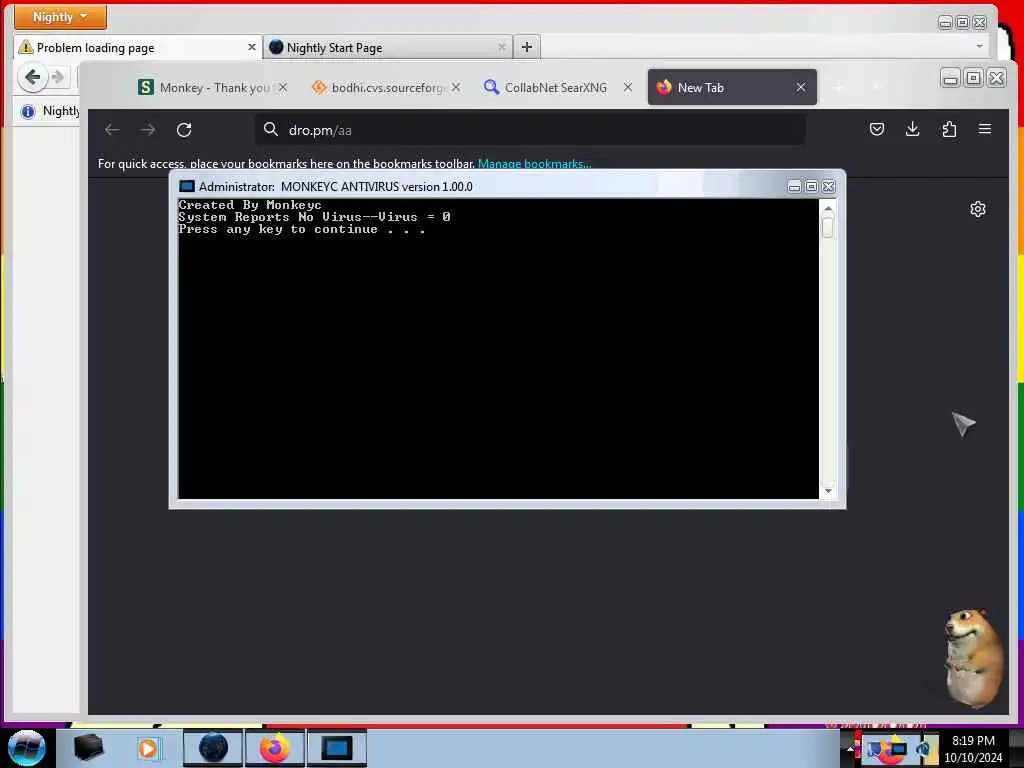Close the Nightly Start Page tab
This screenshot has width=1024, height=768.
[502, 47]
